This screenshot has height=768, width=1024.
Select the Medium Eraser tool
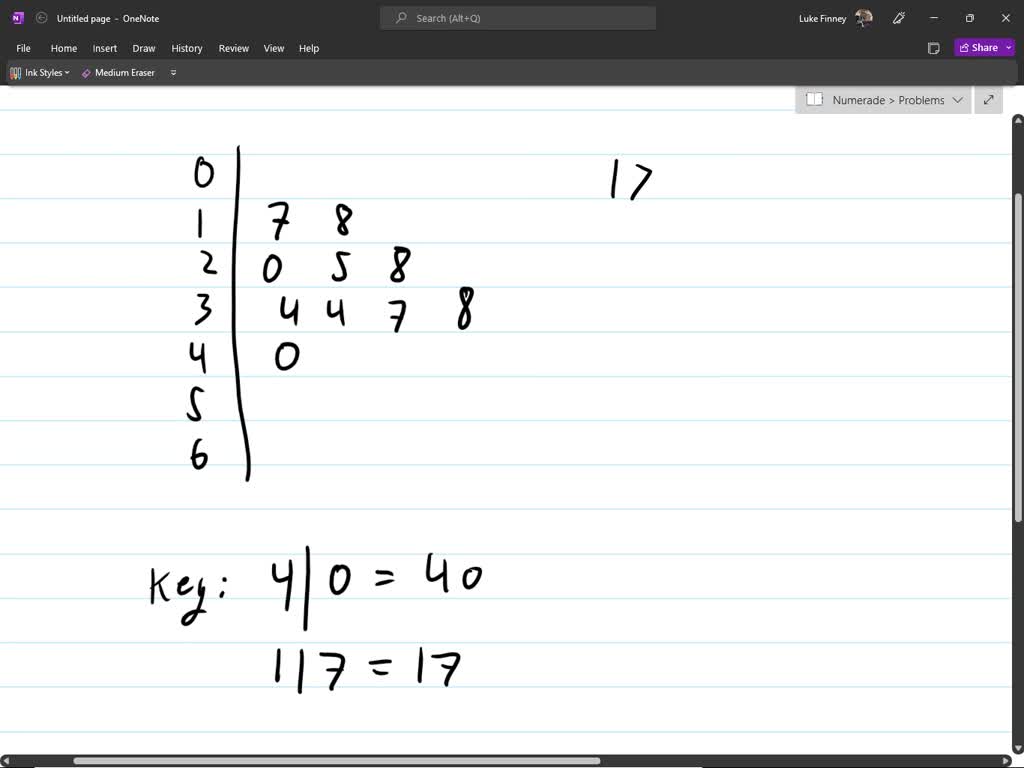tap(118, 72)
